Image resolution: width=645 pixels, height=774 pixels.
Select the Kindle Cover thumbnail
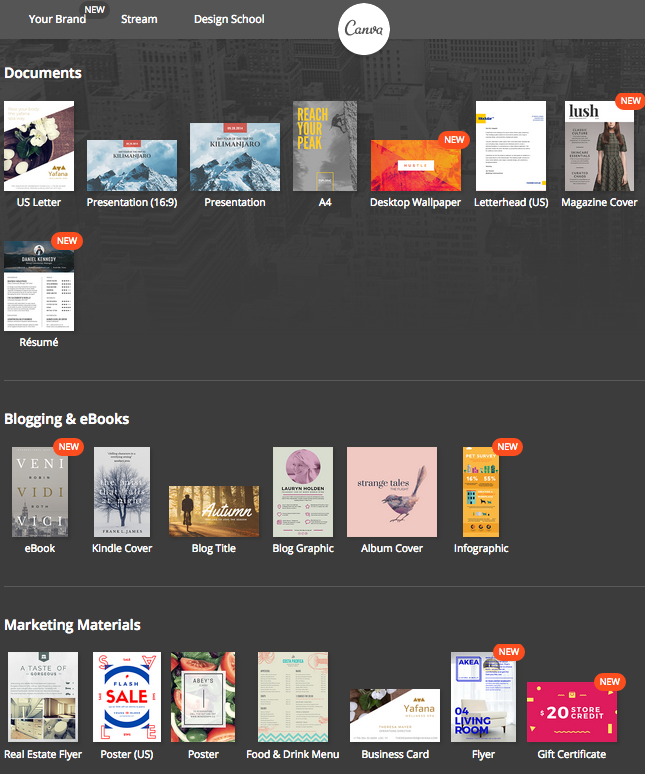click(122, 492)
